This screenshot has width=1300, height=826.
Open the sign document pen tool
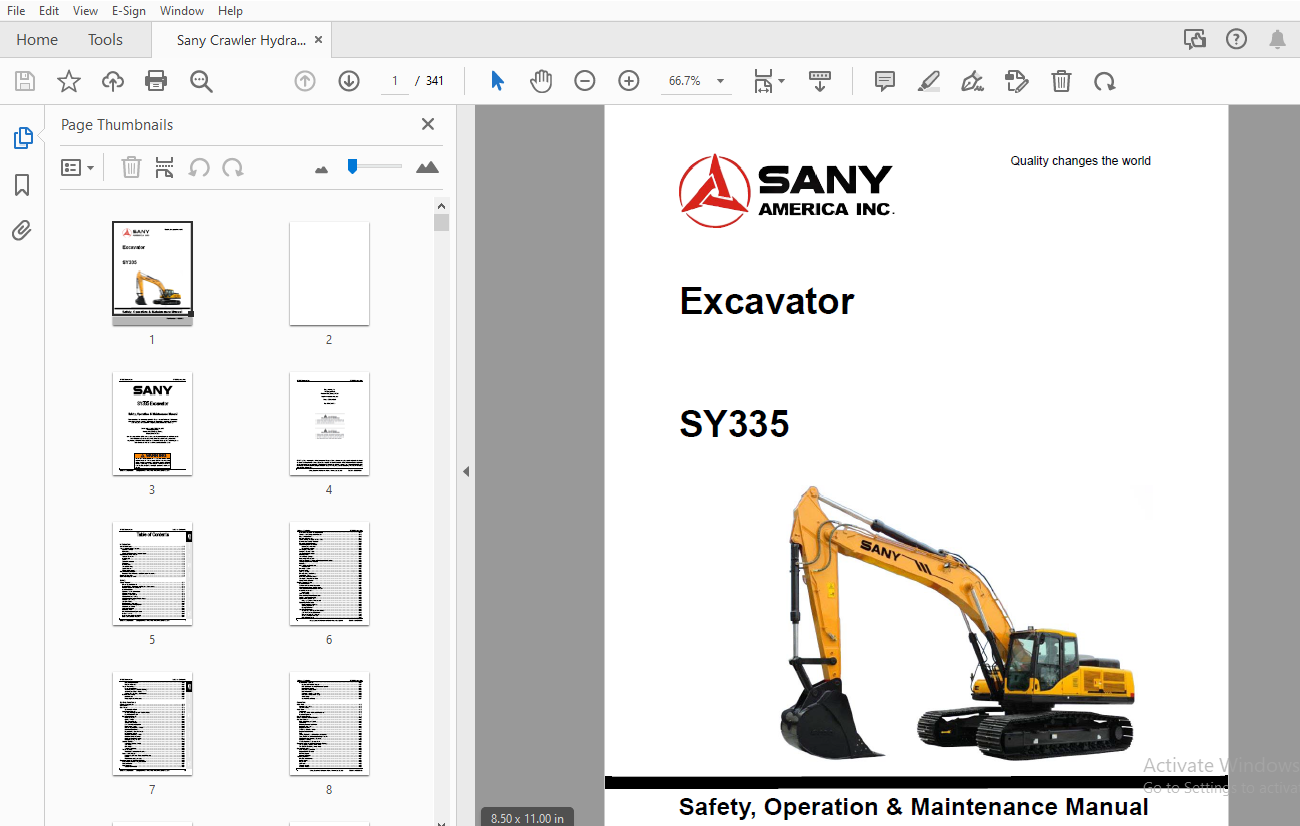[972, 81]
